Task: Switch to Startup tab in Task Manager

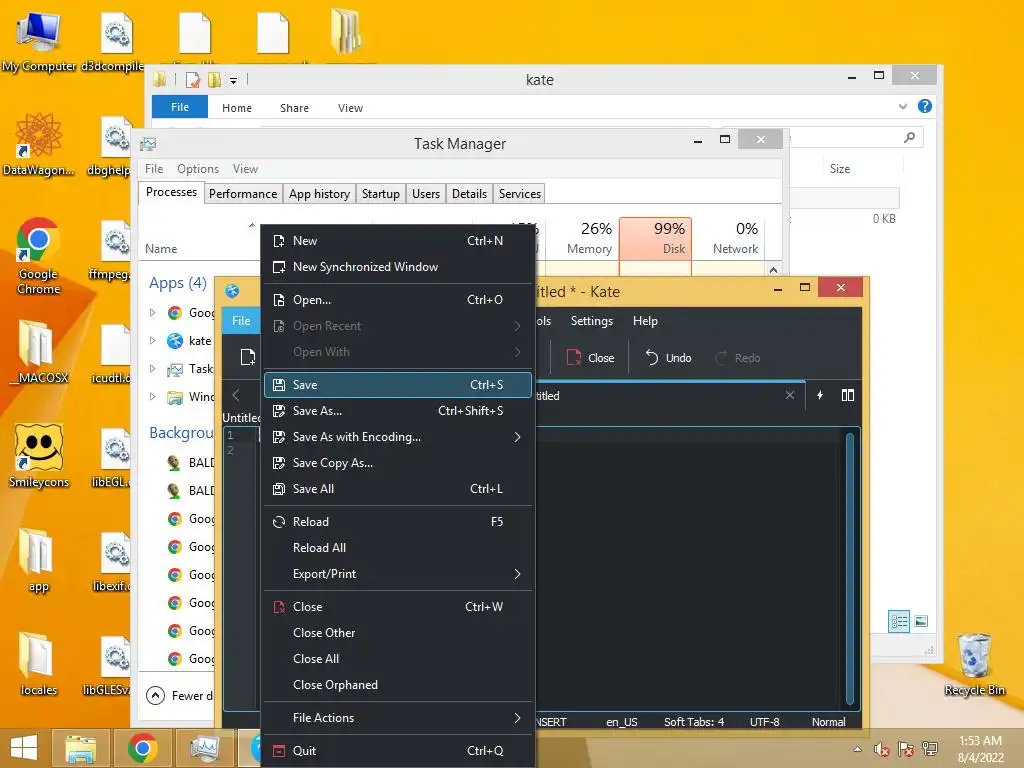Action: [x=381, y=194]
